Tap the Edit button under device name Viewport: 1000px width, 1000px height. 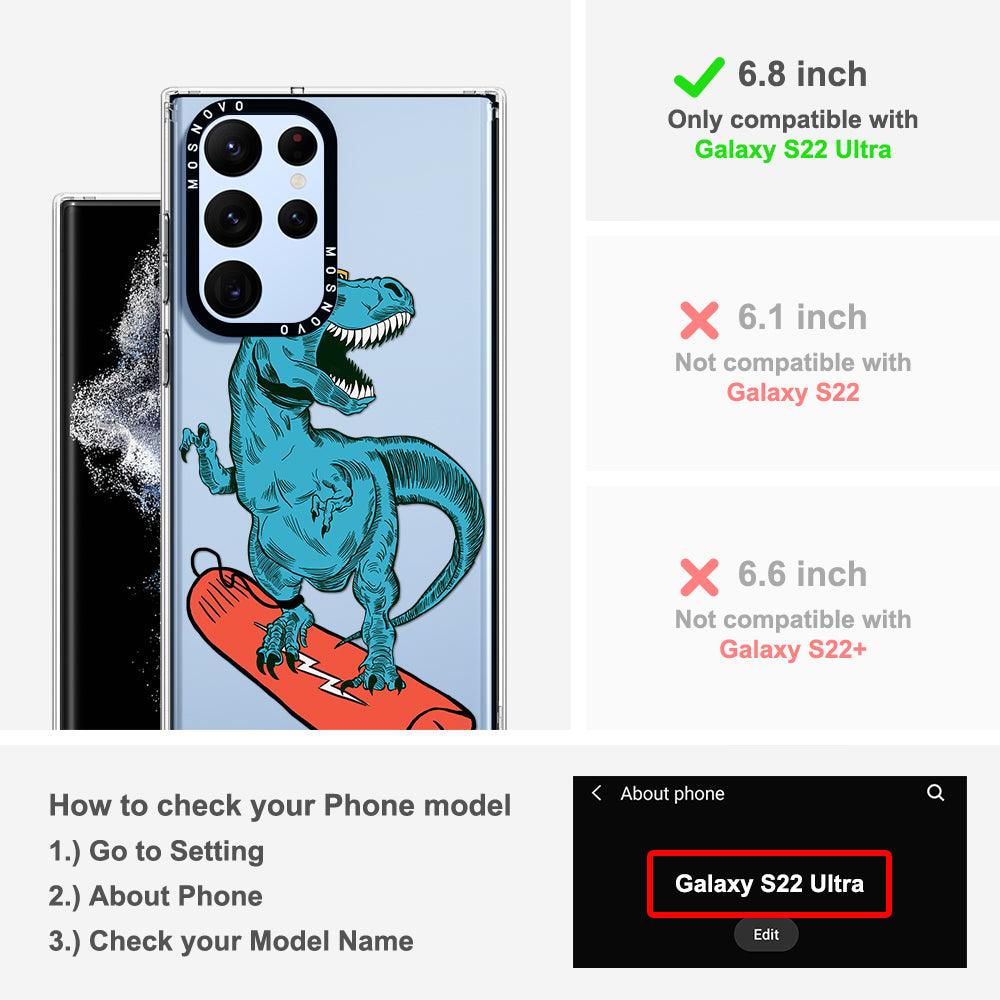[766, 934]
